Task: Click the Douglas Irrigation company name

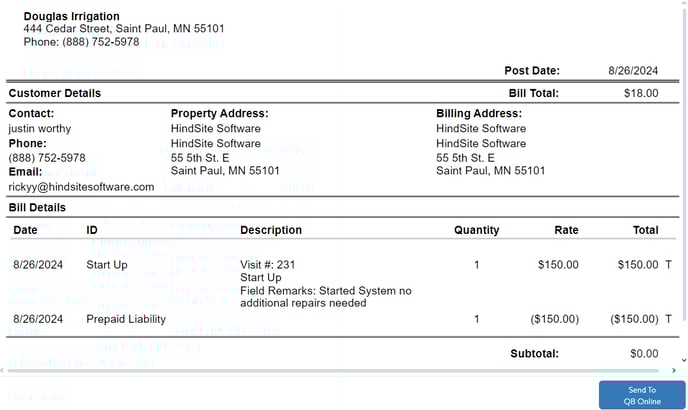Action: click(x=71, y=17)
